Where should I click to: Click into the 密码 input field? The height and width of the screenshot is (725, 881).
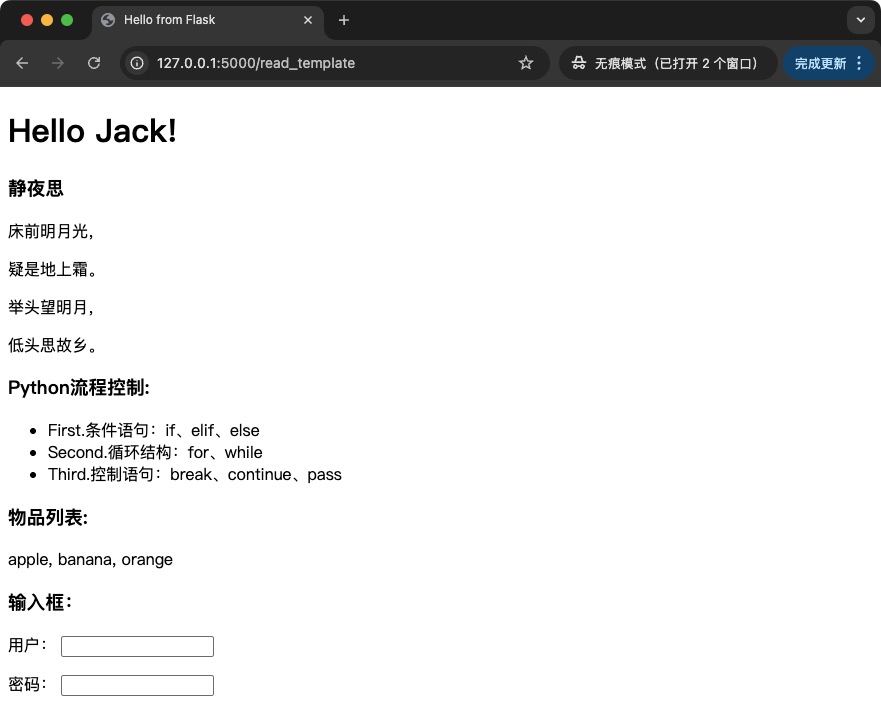click(x=137, y=685)
